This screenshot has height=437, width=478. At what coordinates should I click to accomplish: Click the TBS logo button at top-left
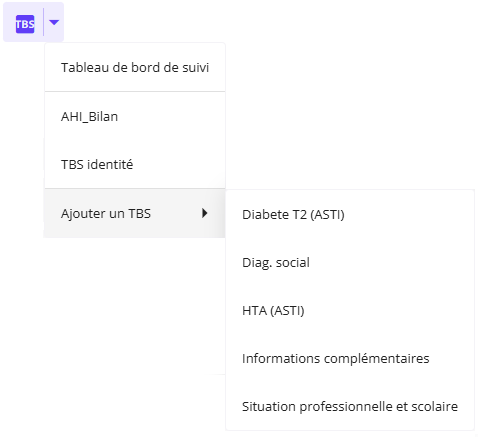pyautogui.click(x=25, y=24)
